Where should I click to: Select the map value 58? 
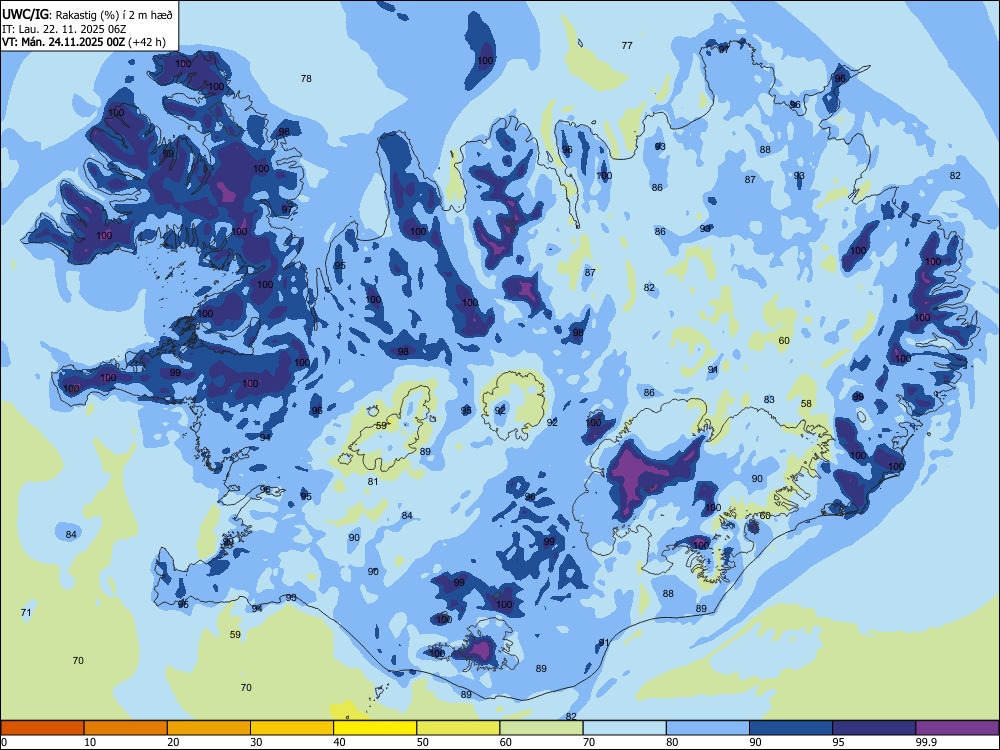[806, 403]
